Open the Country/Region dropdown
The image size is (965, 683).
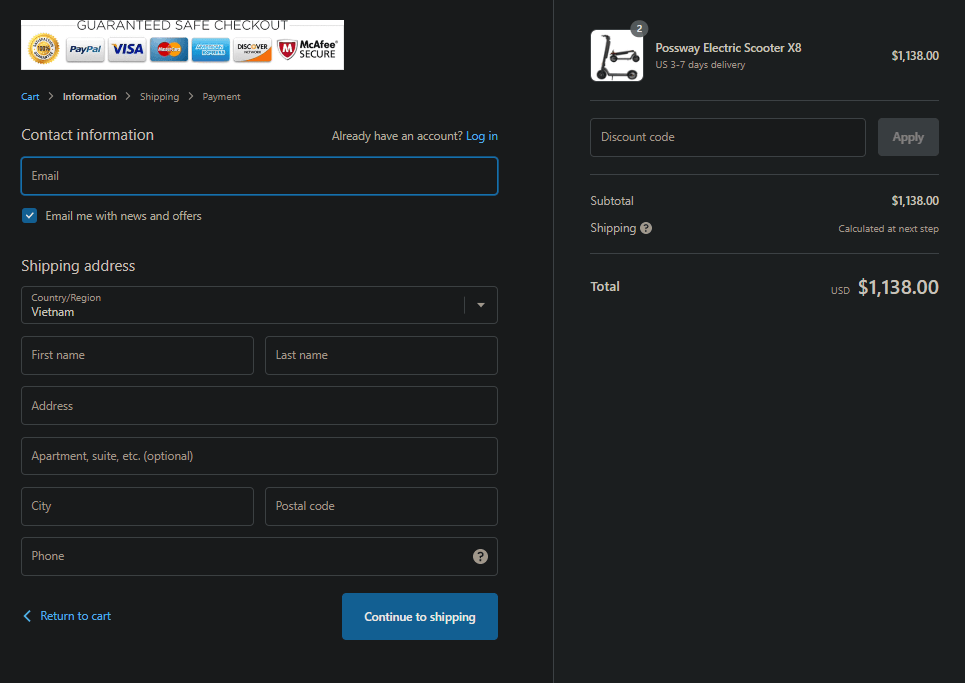pyautogui.click(x=259, y=305)
